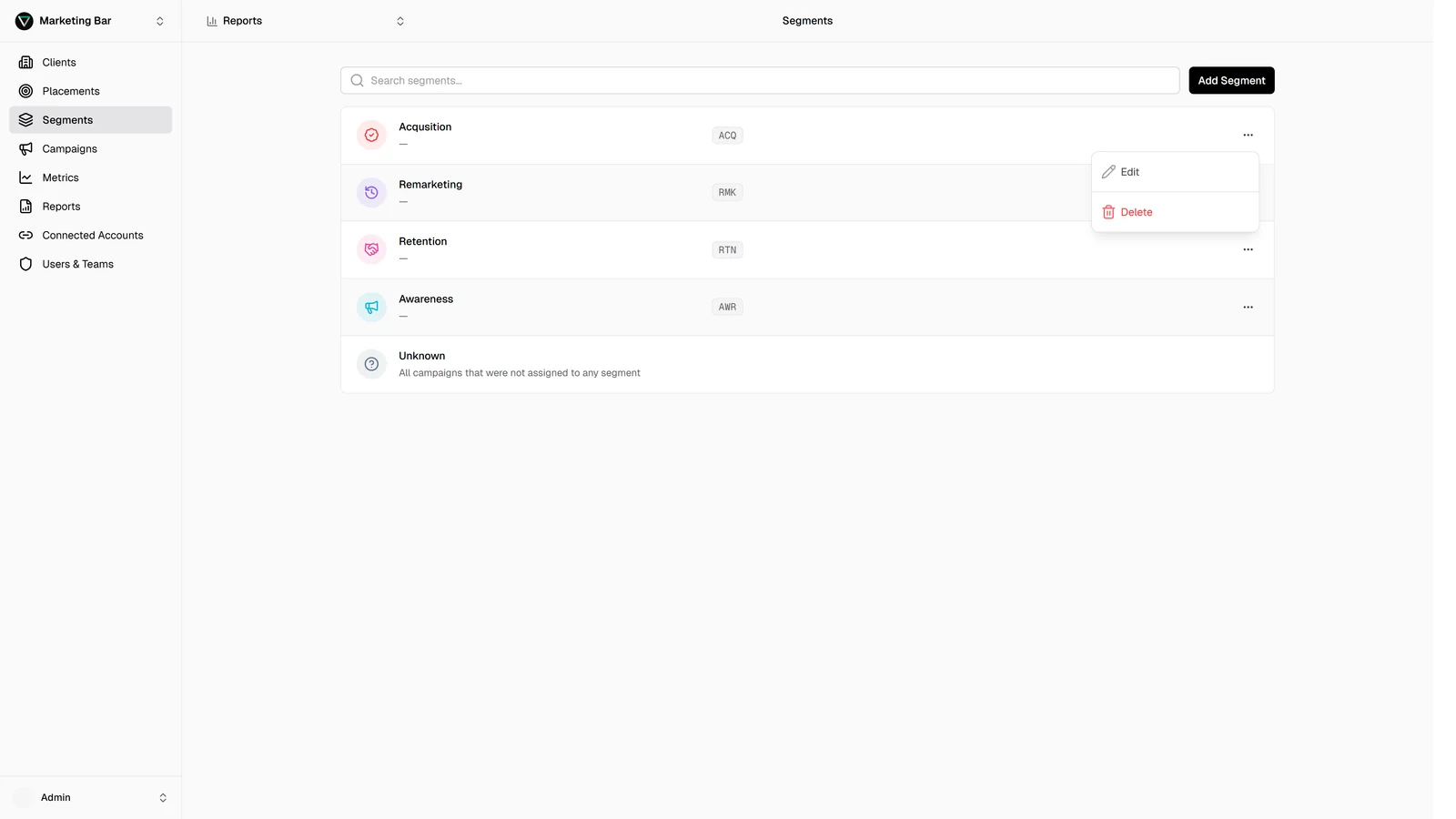Open Placements in sidebar
Screen dimensions: 1456x819
[91, 91]
